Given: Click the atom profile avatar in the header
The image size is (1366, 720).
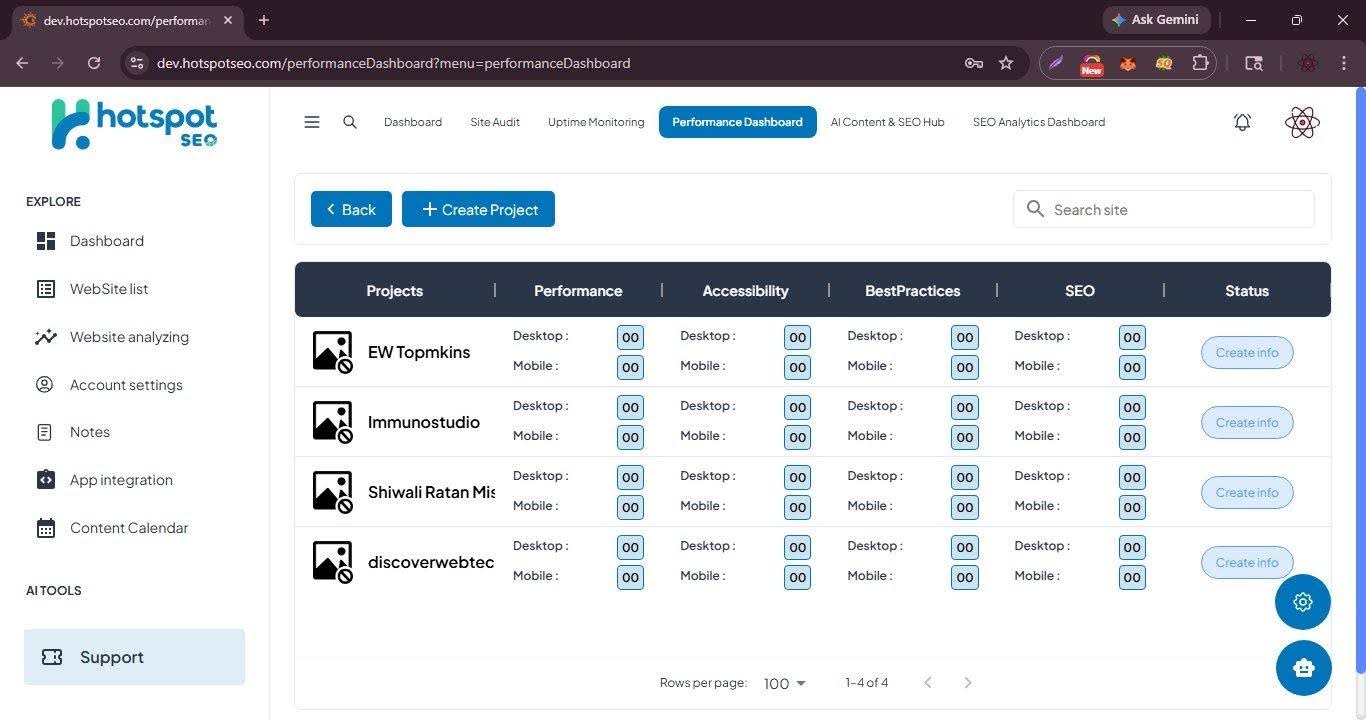Looking at the screenshot, I should pos(1302,122).
